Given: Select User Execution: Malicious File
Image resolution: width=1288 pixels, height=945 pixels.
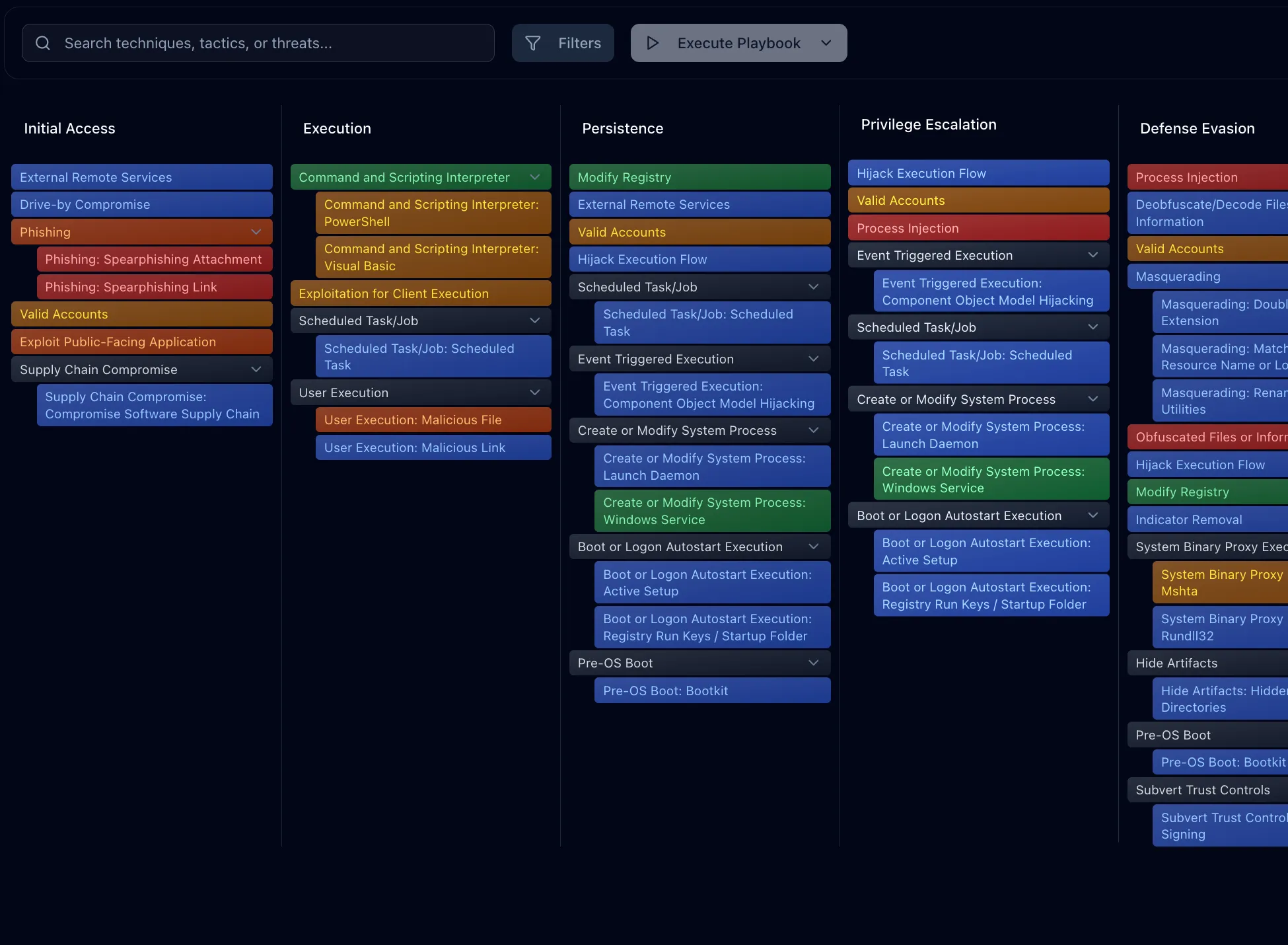Looking at the screenshot, I should pyautogui.click(x=433, y=420).
